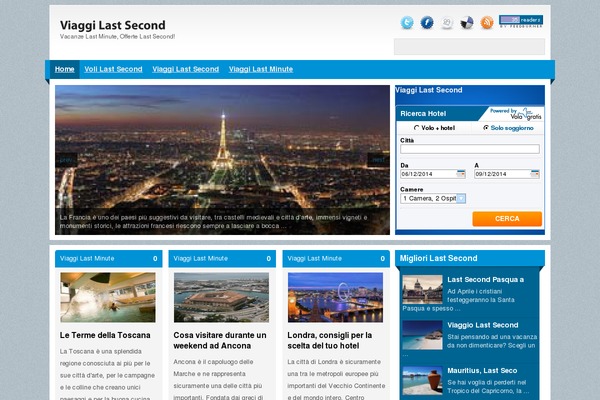This screenshot has width=600, height=400.
Task: Click the Pasqua sidebar thumbnail image
Action: click(x=422, y=289)
